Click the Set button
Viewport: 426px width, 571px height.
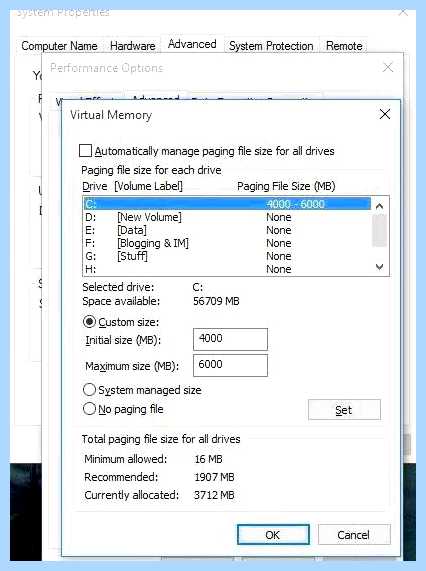[x=344, y=410]
